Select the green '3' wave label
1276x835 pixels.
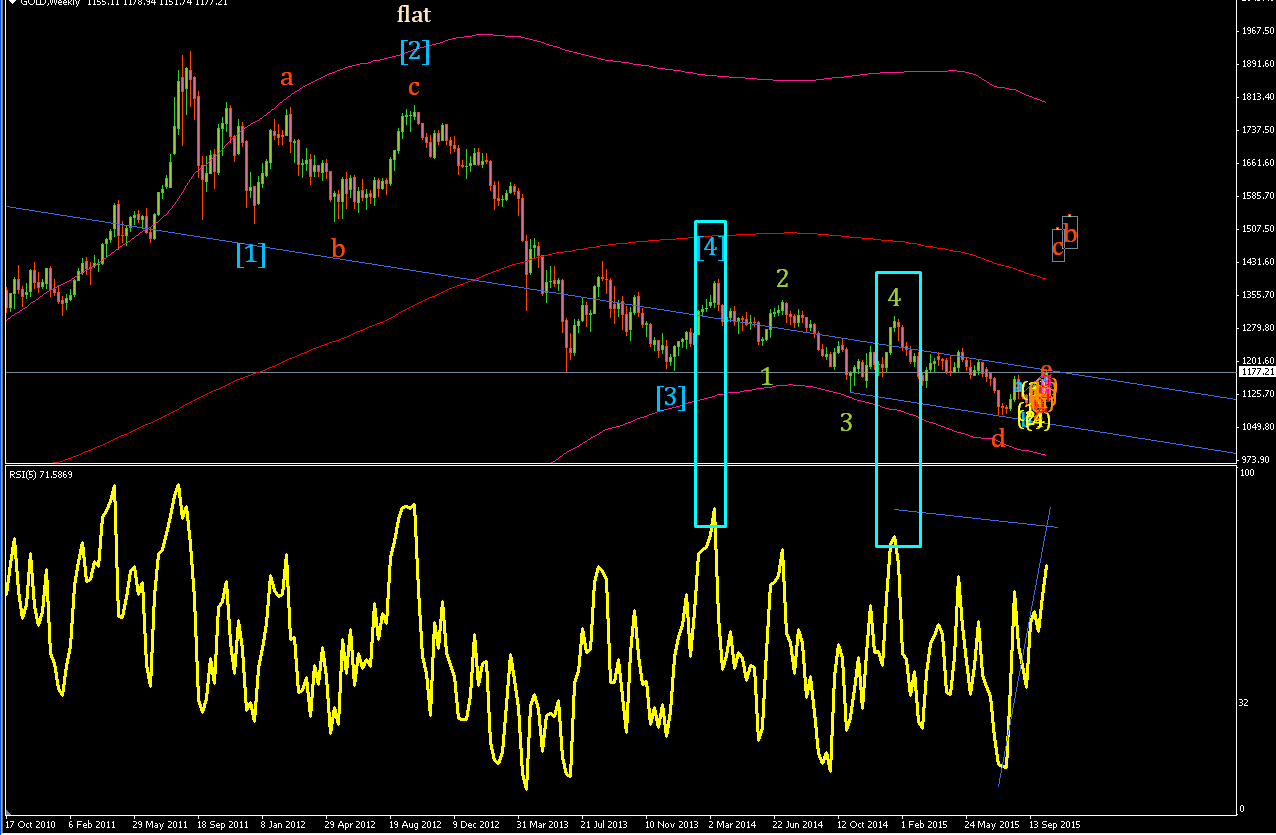[x=846, y=423]
